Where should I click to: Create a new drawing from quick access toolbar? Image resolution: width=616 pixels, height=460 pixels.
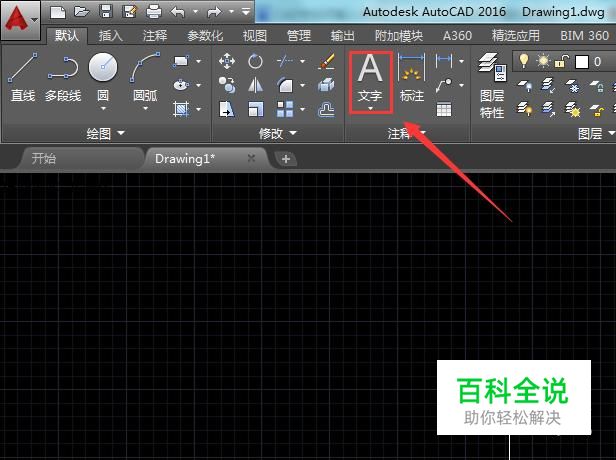(58, 12)
